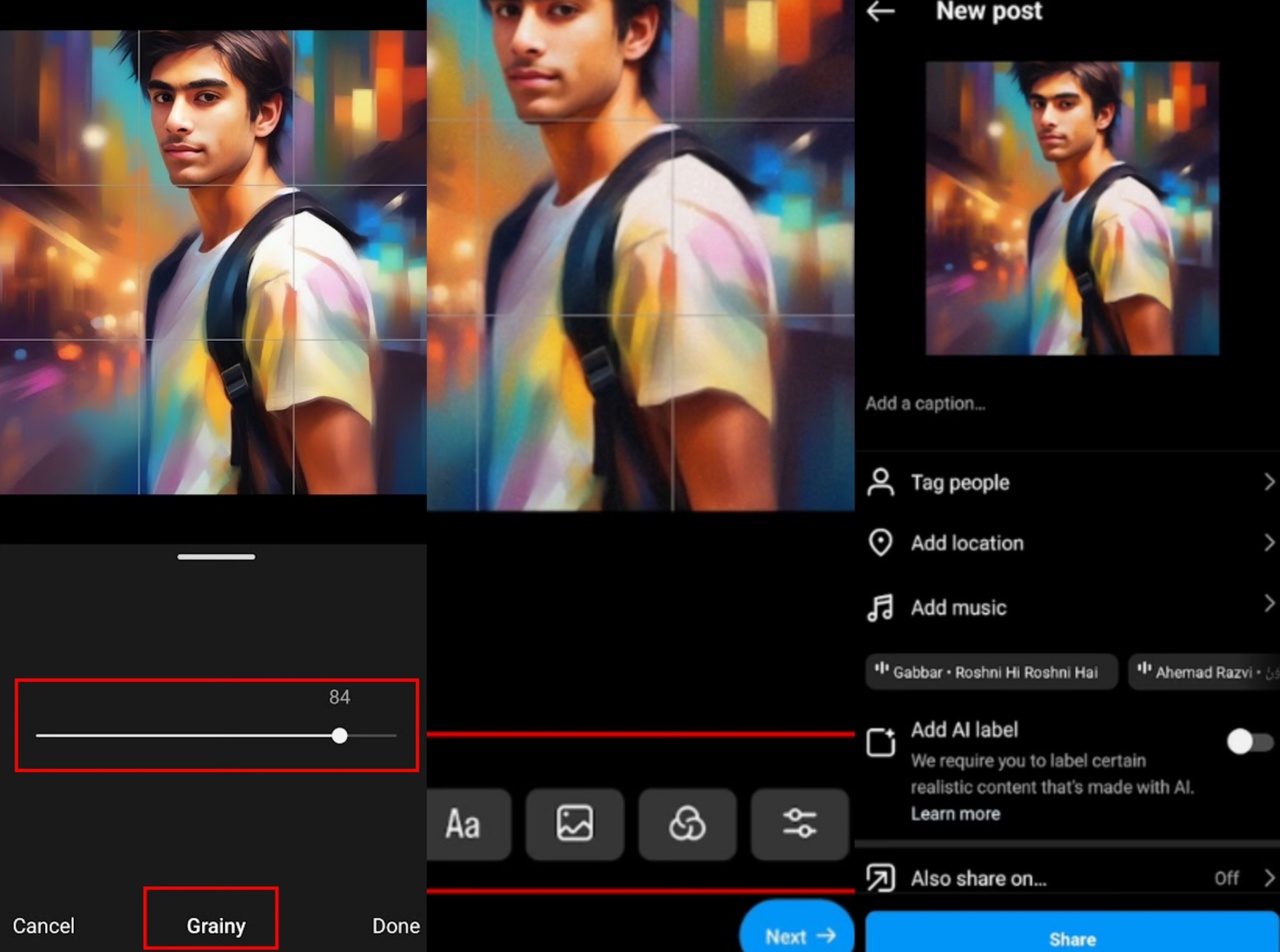Open the sticker/image overlay tool
The width and height of the screenshot is (1280, 952).
pyautogui.click(x=575, y=824)
